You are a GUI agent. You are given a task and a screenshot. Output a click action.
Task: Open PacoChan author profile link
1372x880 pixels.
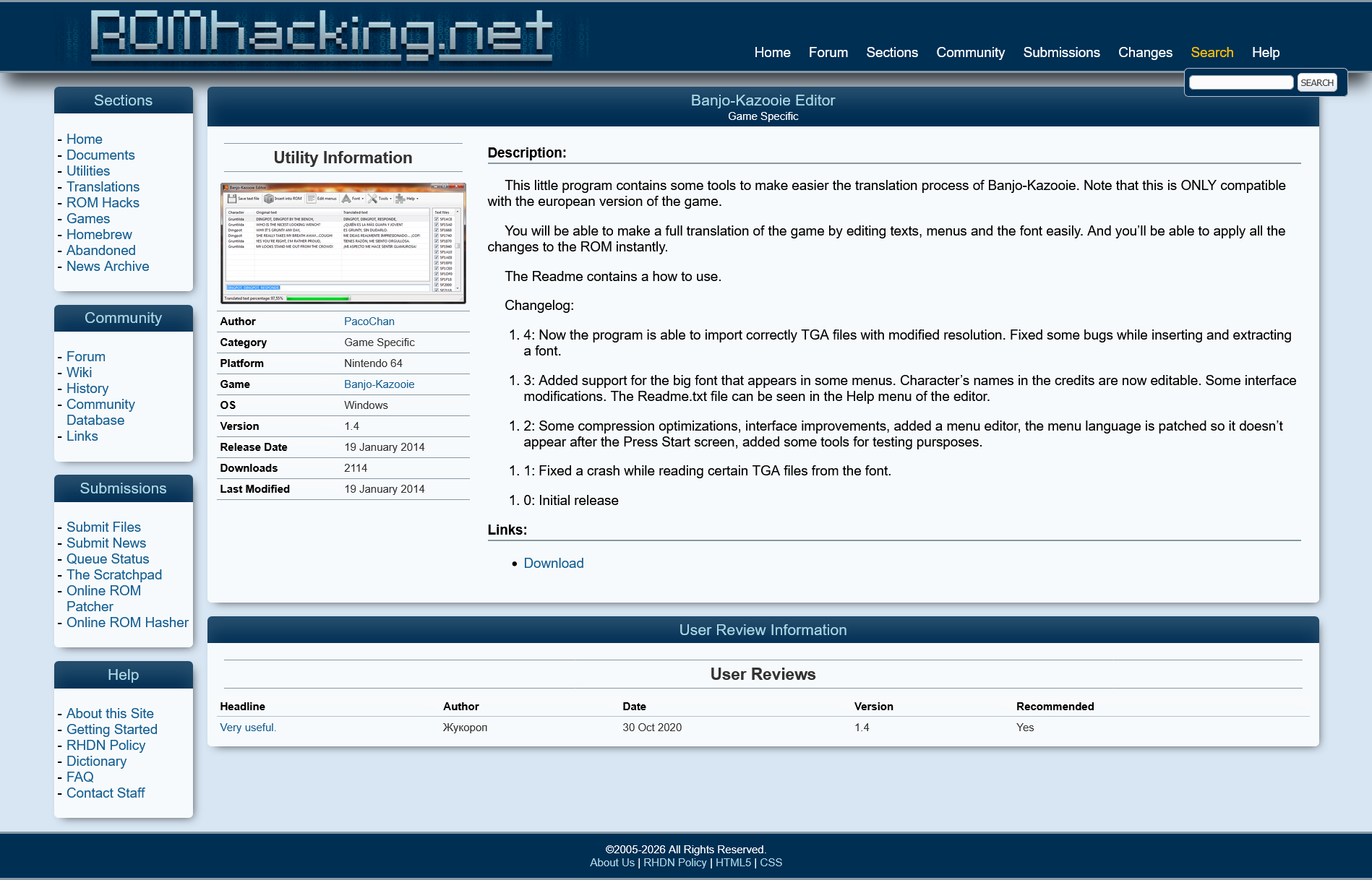369,322
